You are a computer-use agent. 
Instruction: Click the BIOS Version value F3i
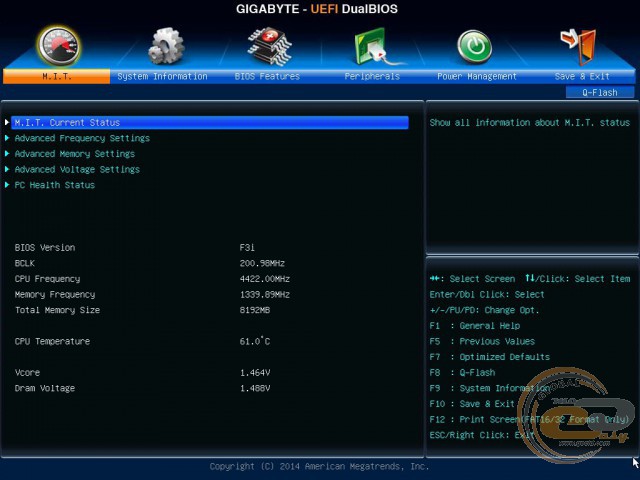[247, 247]
